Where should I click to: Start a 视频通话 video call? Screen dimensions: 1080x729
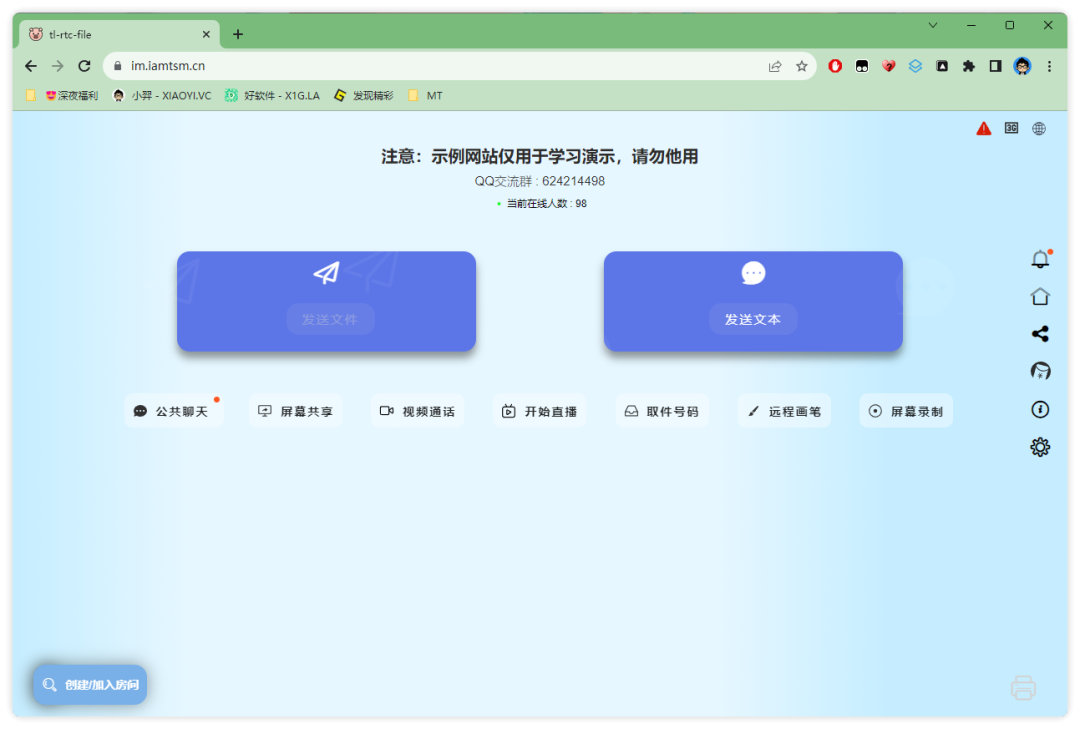(417, 411)
